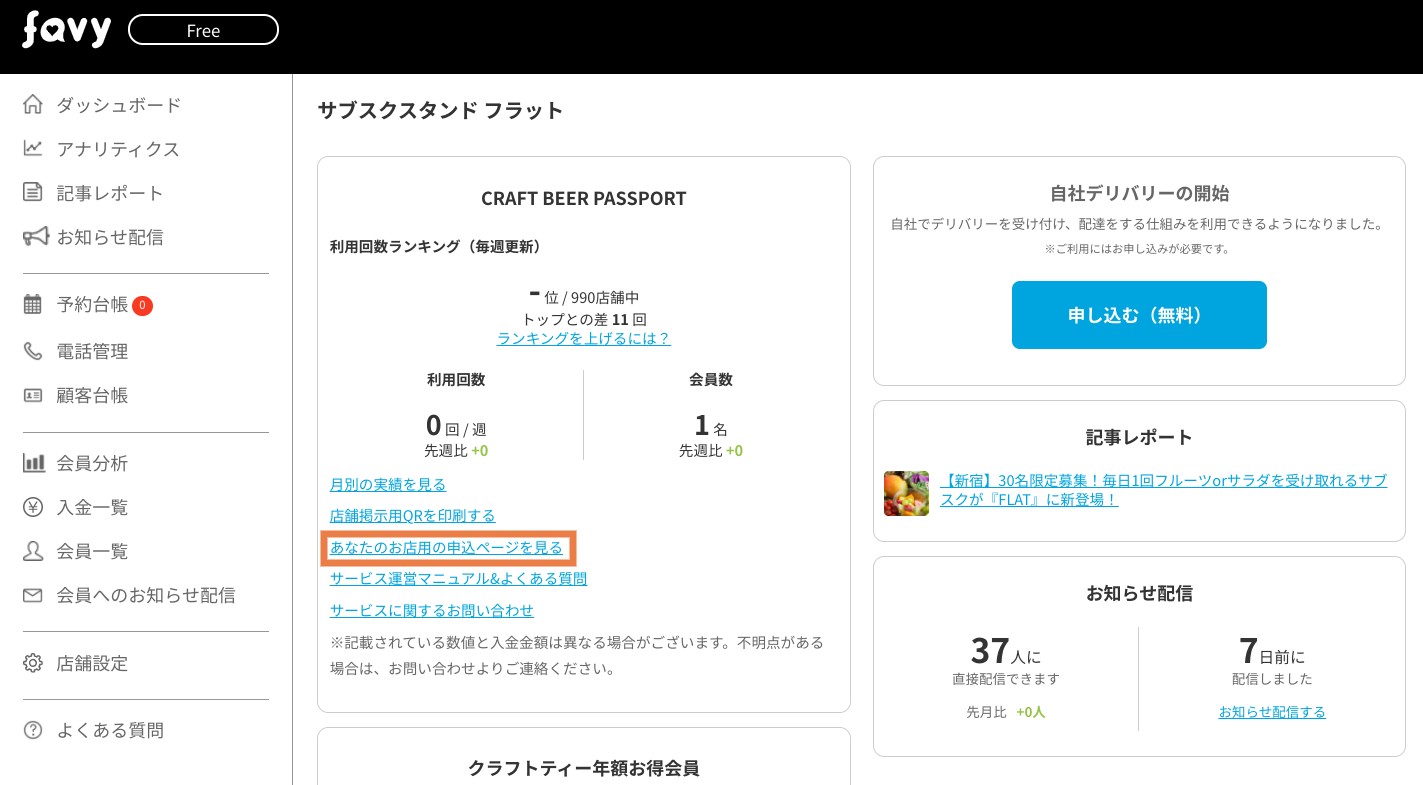
Task: Select 入金一覧 in the sidebar
Action: point(92,508)
